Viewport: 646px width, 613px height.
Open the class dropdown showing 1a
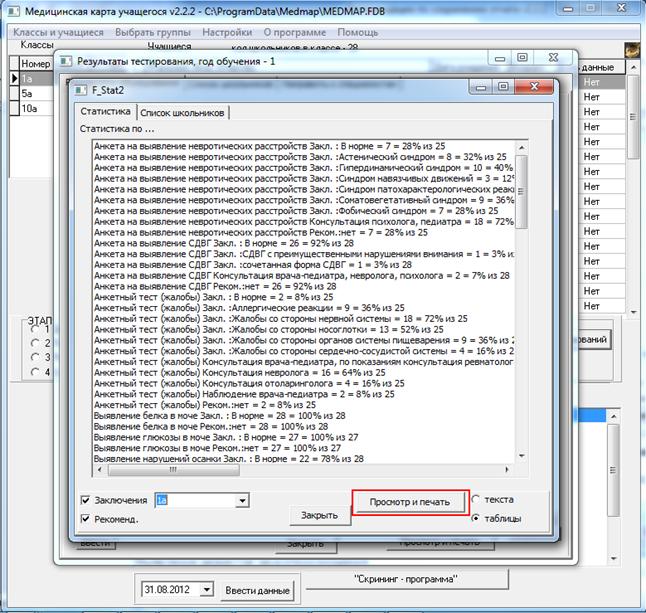(x=241, y=500)
